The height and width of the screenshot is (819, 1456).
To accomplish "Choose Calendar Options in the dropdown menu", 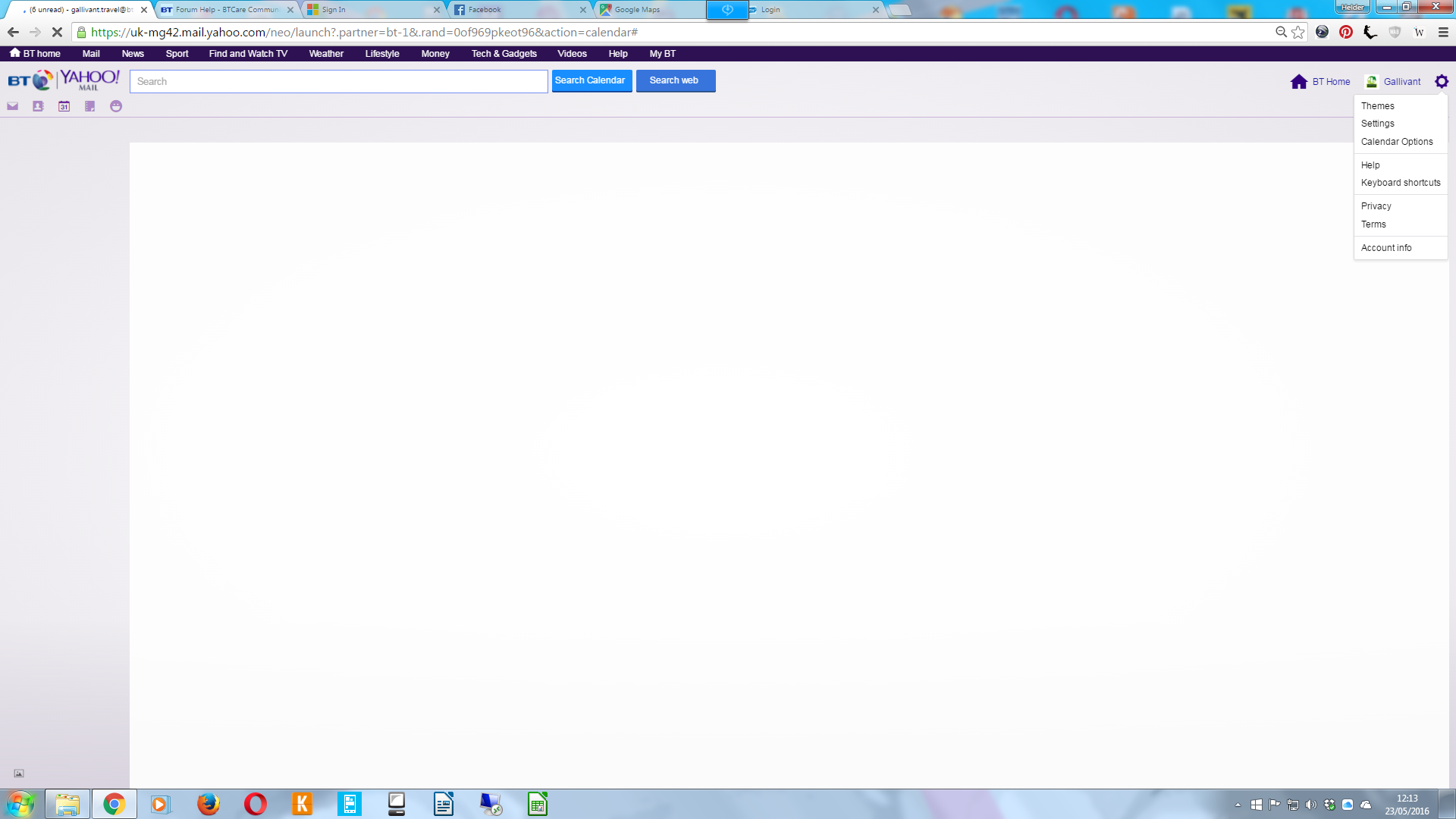I will (1396, 142).
